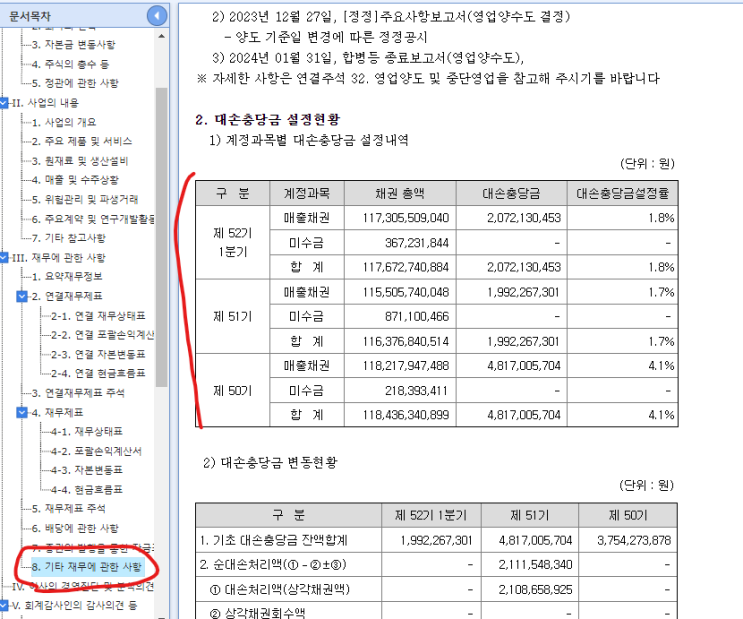Open 2. 주요 제품 및 서비스
743x619 pixels.
pos(82,141)
